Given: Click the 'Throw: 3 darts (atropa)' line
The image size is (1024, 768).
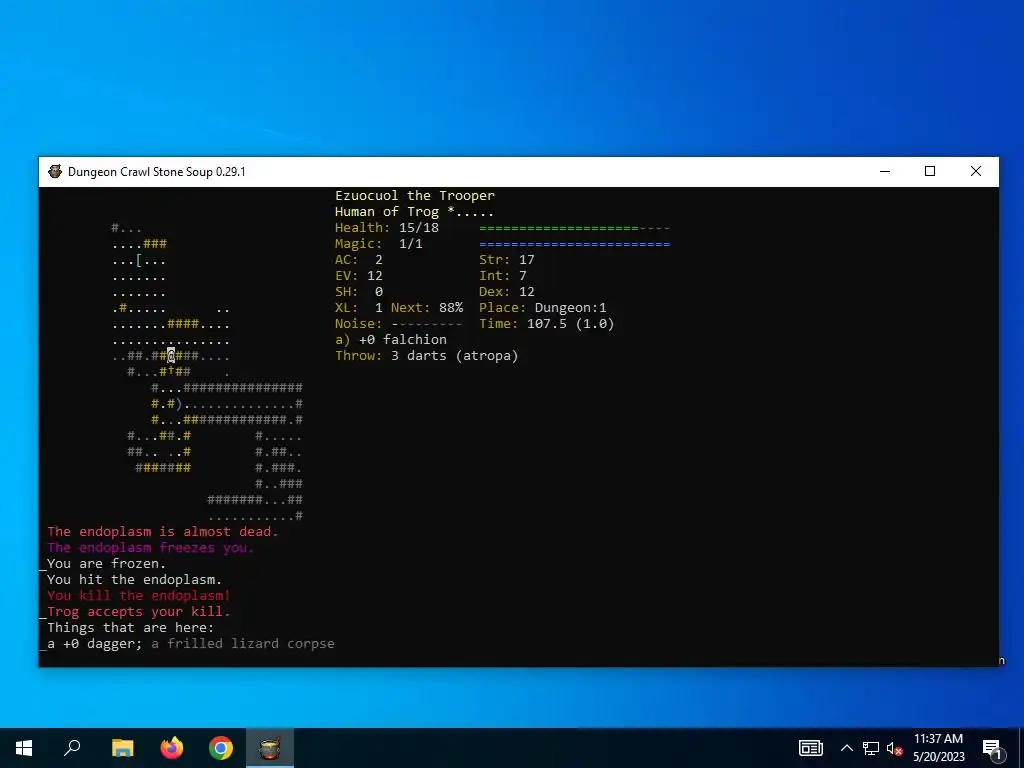Looking at the screenshot, I should point(426,356).
